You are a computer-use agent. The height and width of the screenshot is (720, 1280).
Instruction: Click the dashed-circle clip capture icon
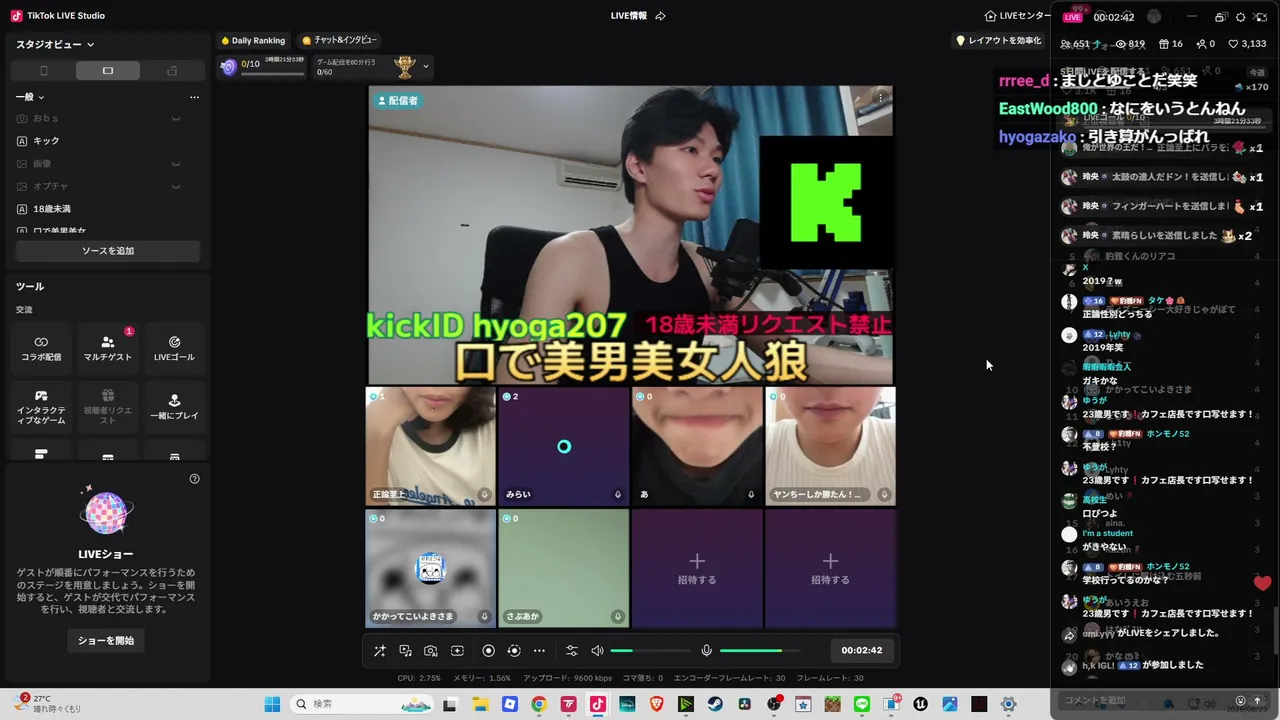(x=514, y=651)
